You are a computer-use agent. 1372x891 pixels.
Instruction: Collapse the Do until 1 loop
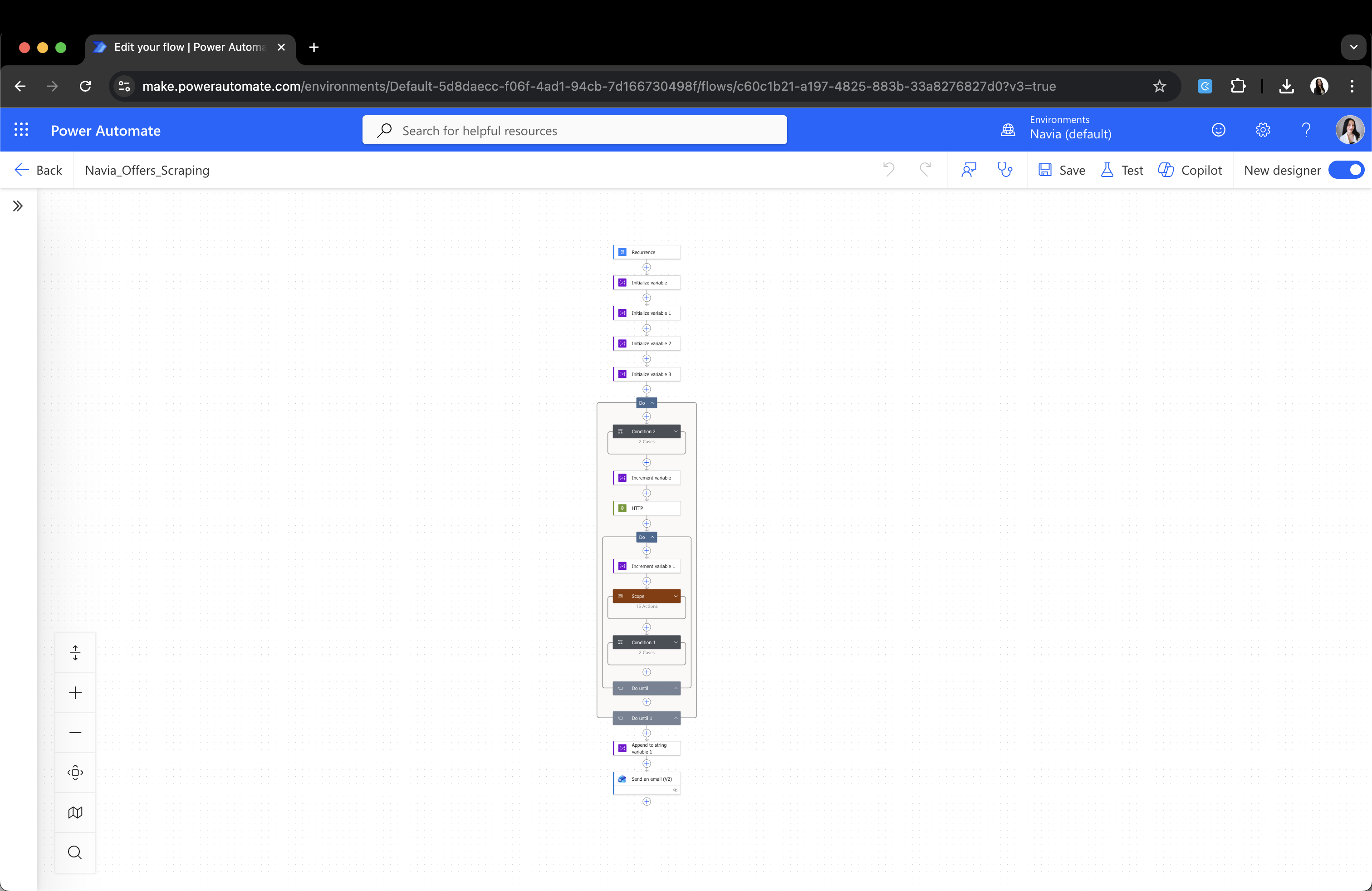point(676,718)
